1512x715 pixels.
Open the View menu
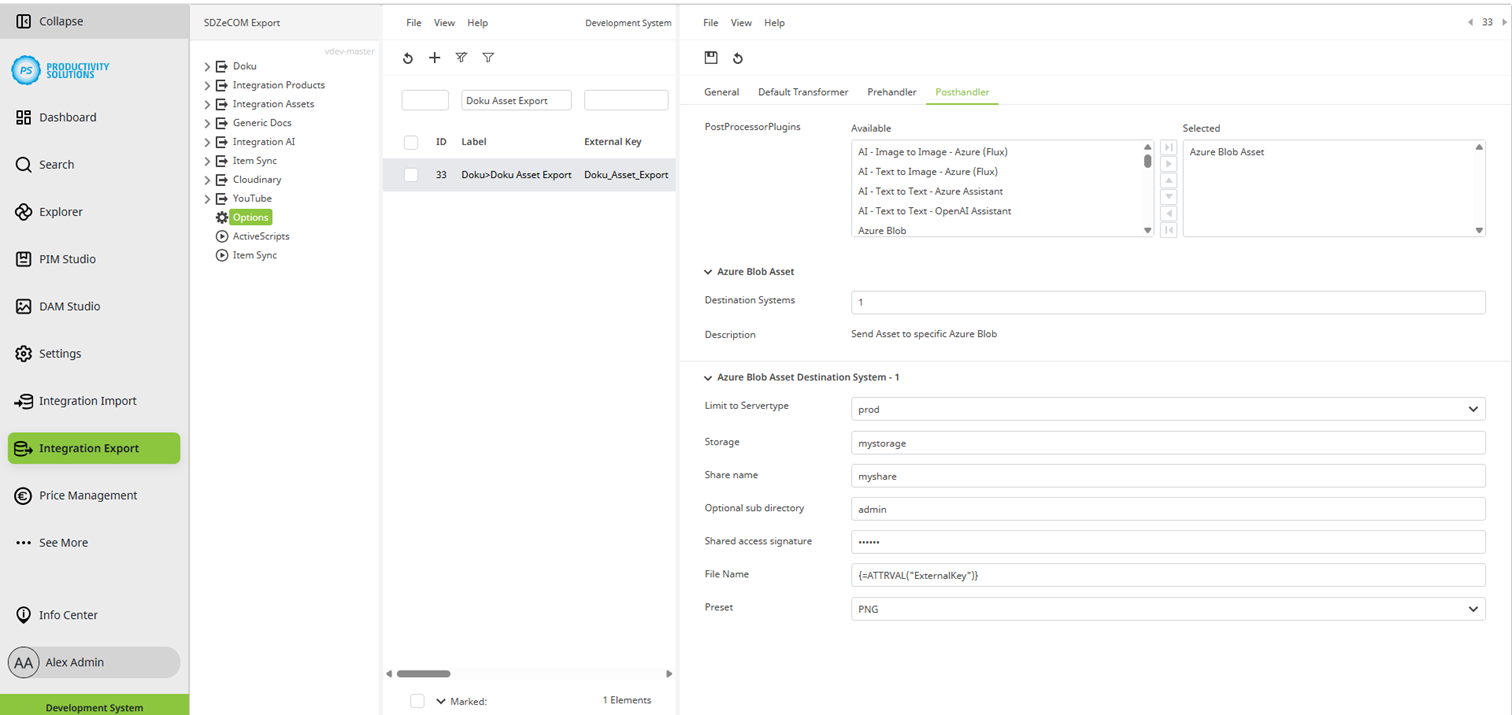click(740, 22)
